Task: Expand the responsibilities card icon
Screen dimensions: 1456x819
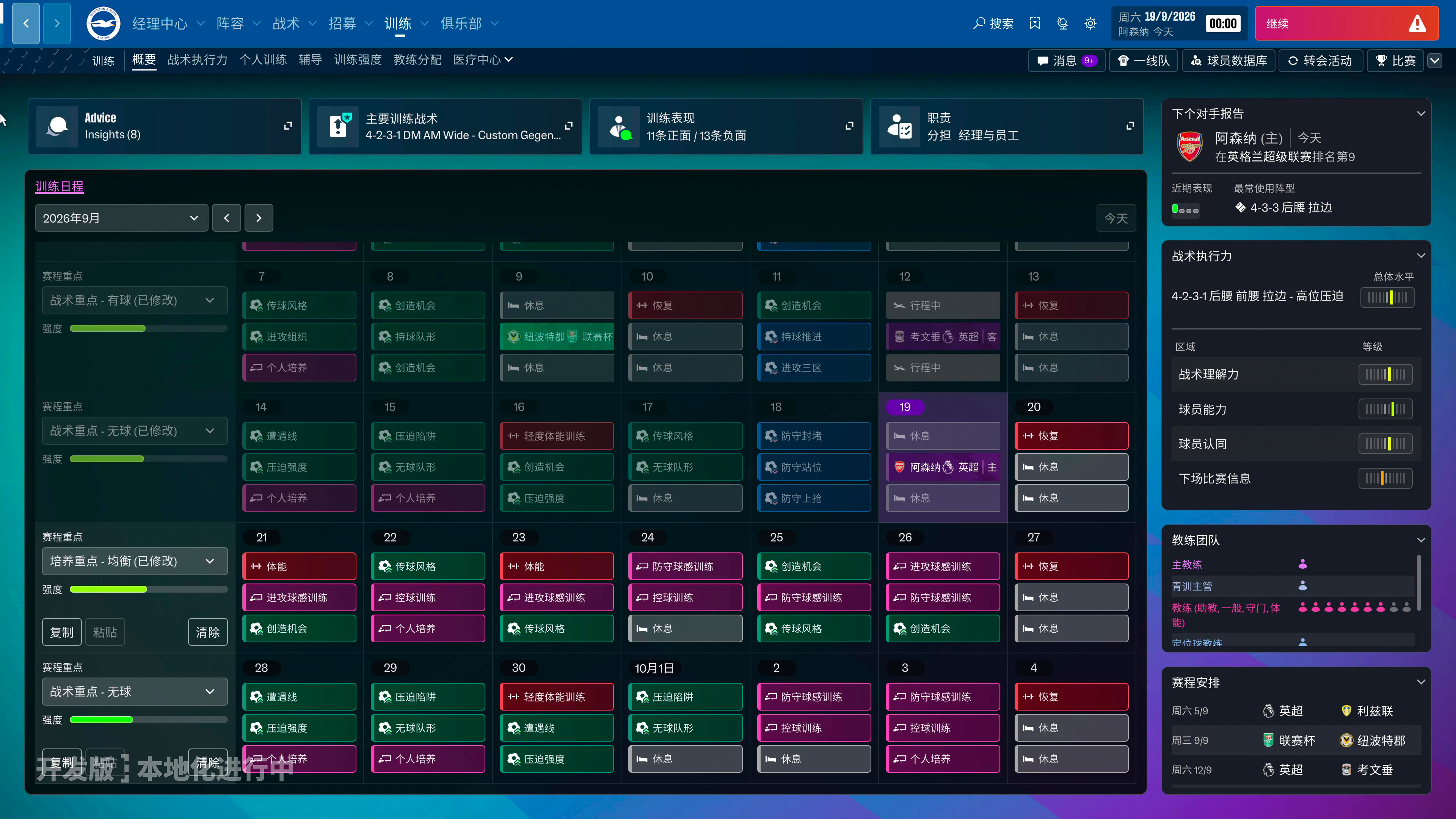Action: coord(1130,126)
